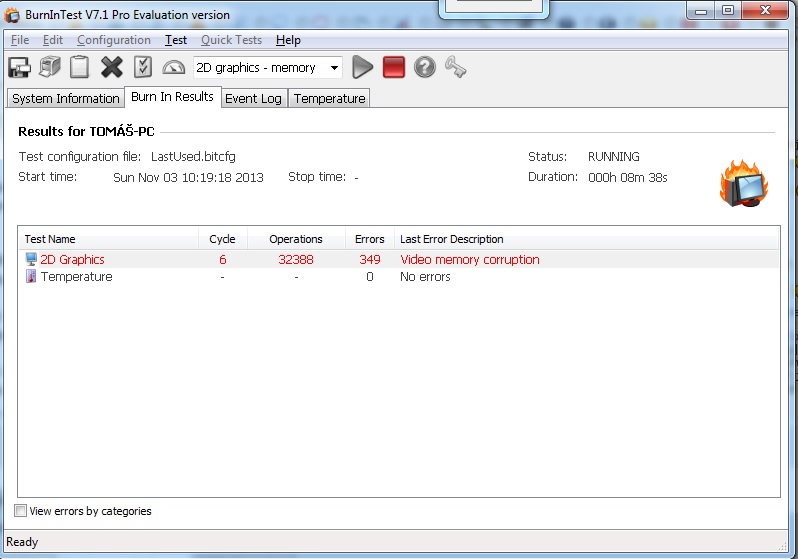Image resolution: width=798 pixels, height=559 pixels.
Task: Open the duty cycle gauge icon
Action: (x=174, y=67)
